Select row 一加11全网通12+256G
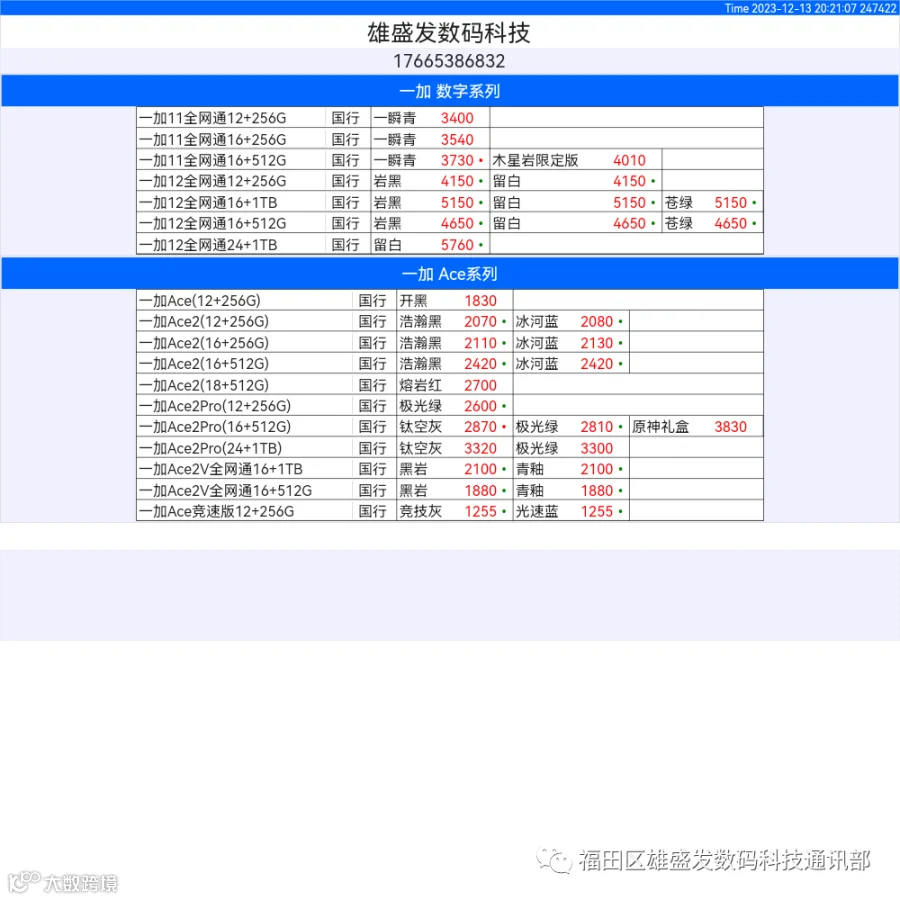Image resolution: width=900 pixels, height=900 pixels. pos(449,118)
